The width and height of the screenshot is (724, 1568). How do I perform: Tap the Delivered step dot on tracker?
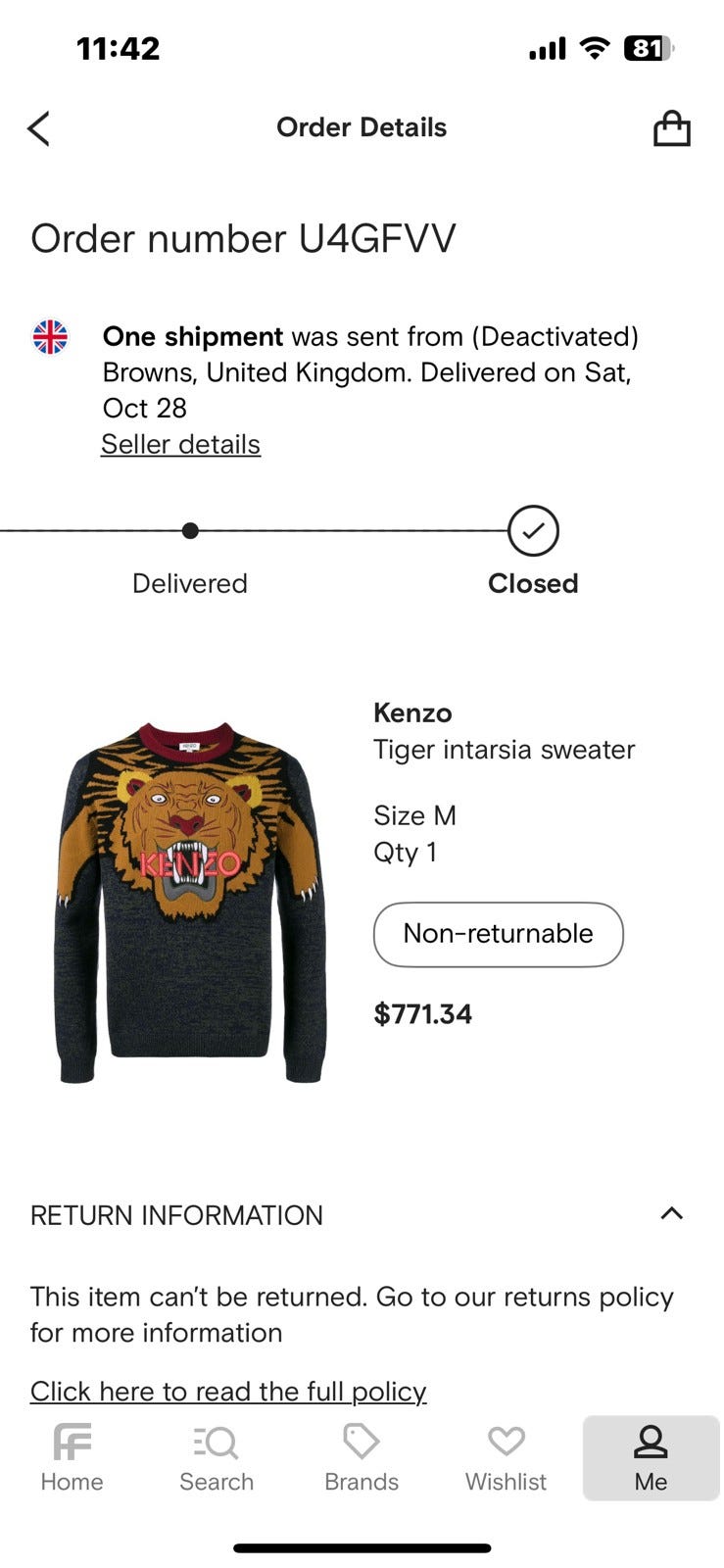pyautogui.click(x=190, y=531)
